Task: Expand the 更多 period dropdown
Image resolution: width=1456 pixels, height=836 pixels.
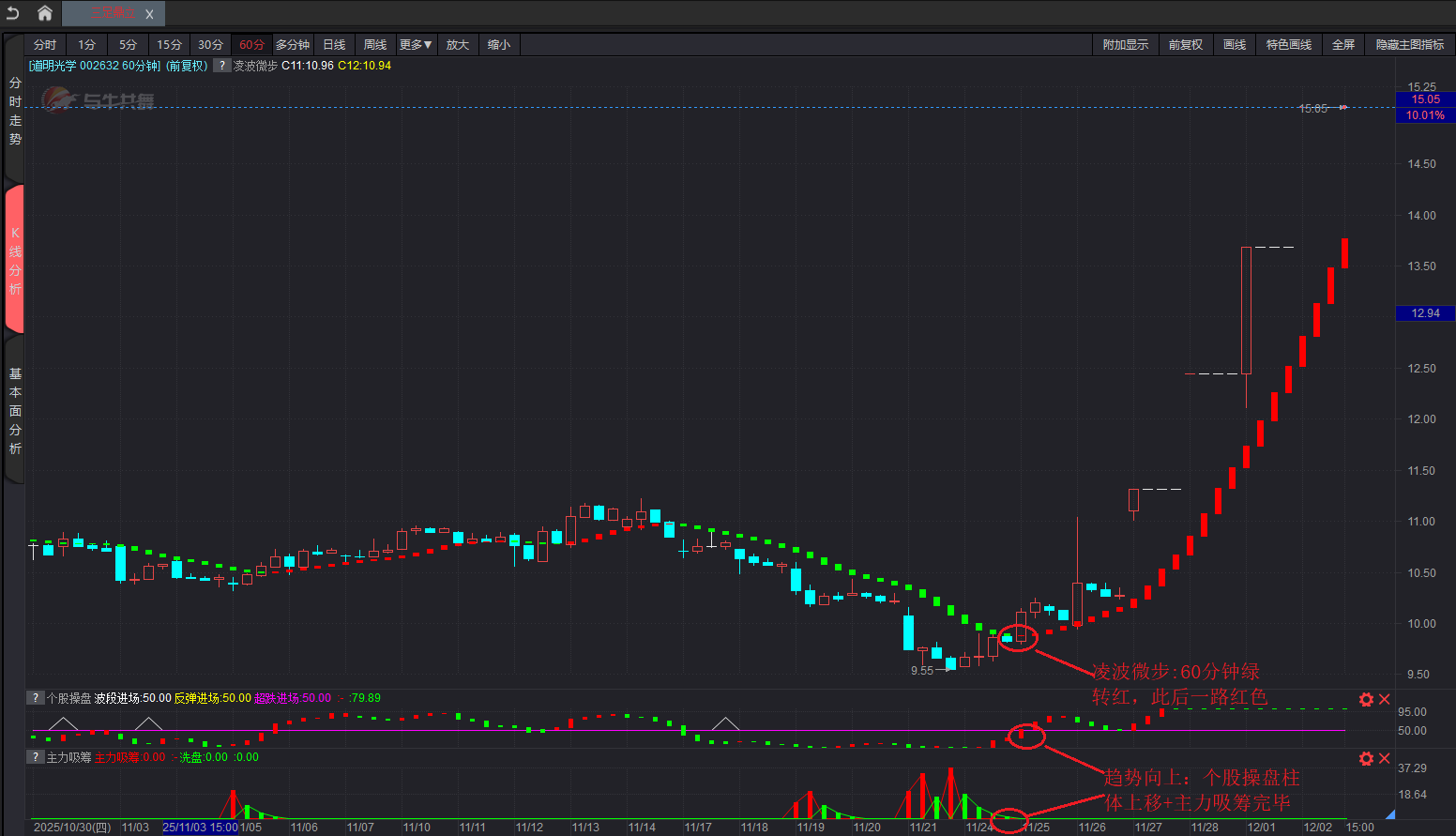Action: point(415,45)
